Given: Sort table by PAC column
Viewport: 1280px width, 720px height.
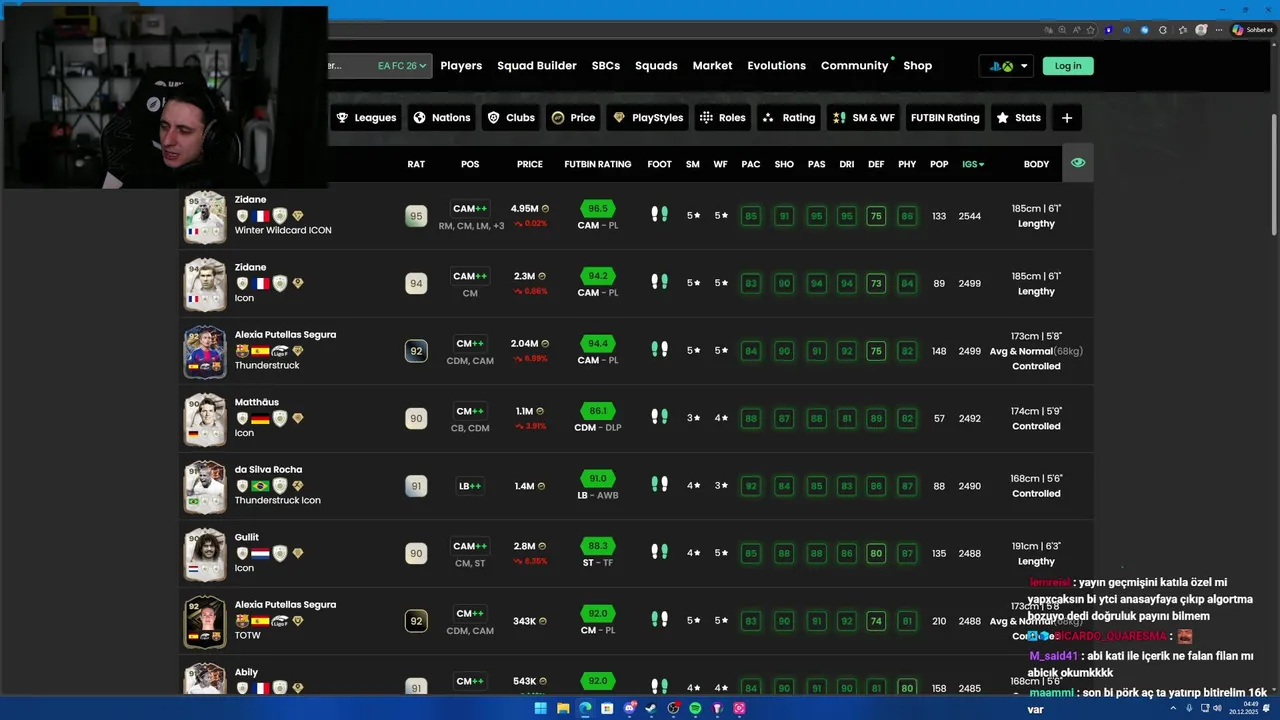Looking at the screenshot, I should tap(751, 164).
